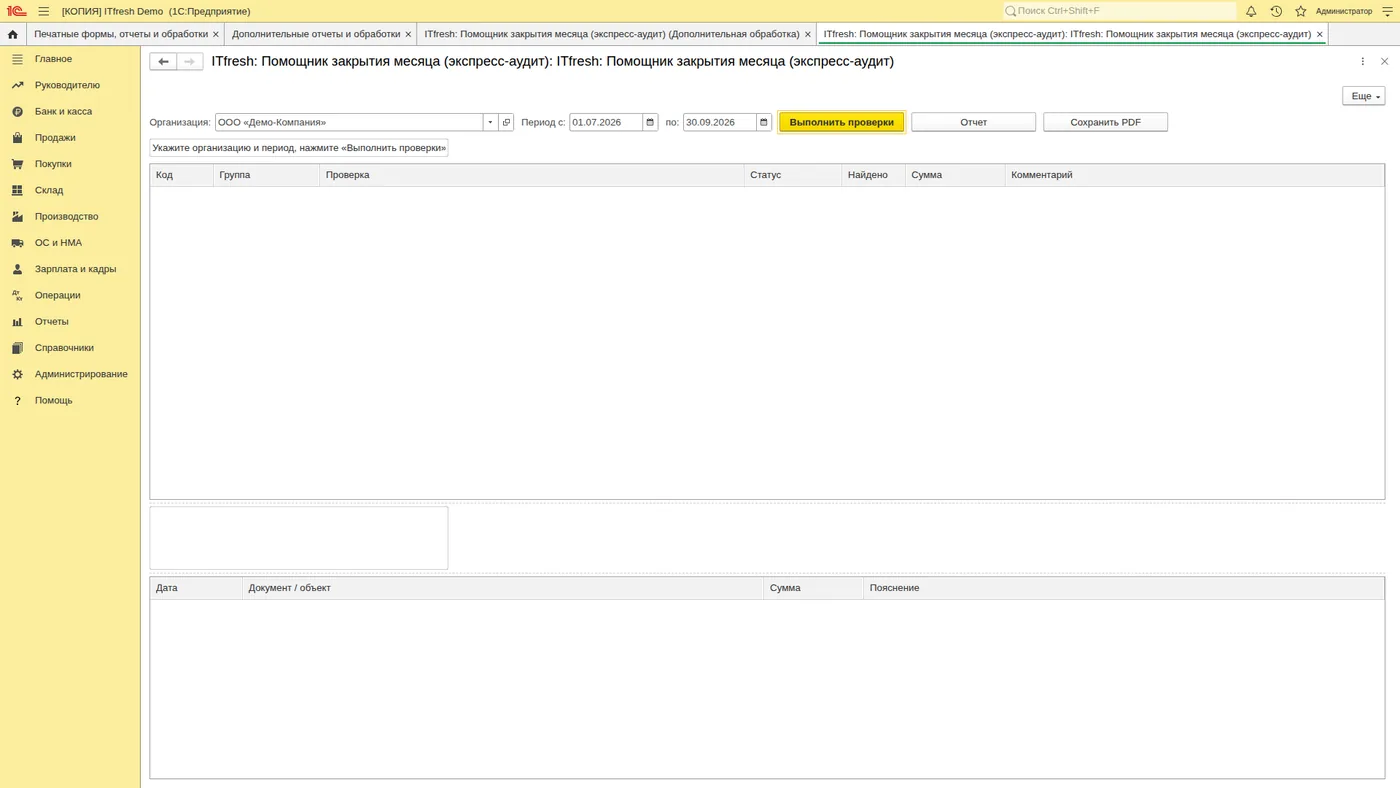Click the Отчет button
The image size is (1400, 788).
pos(973,122)
